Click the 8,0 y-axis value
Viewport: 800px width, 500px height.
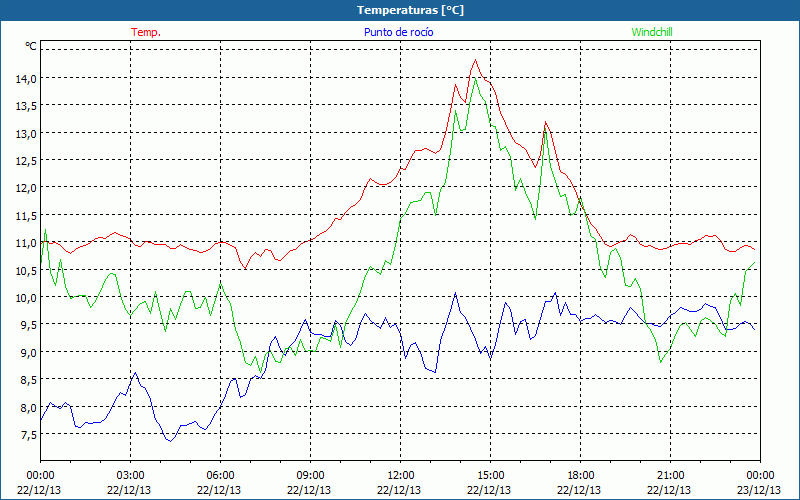tap(28, 408)
